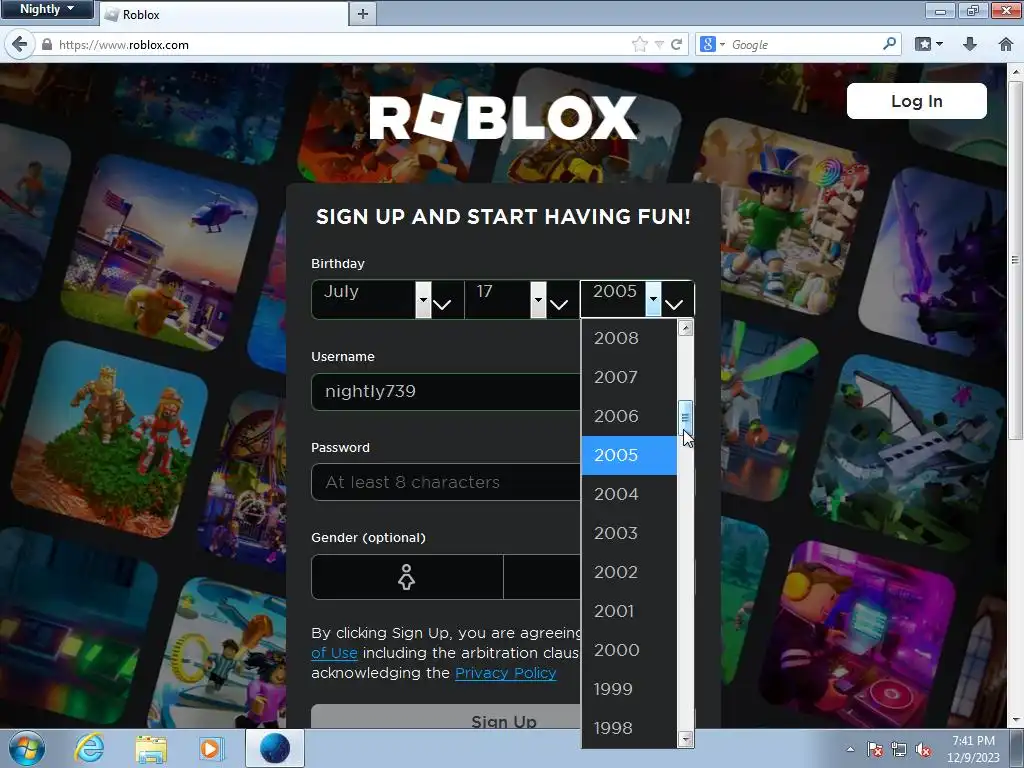
Task: Launch Internet Explorer from the taskbar
Action: point(89,748)
